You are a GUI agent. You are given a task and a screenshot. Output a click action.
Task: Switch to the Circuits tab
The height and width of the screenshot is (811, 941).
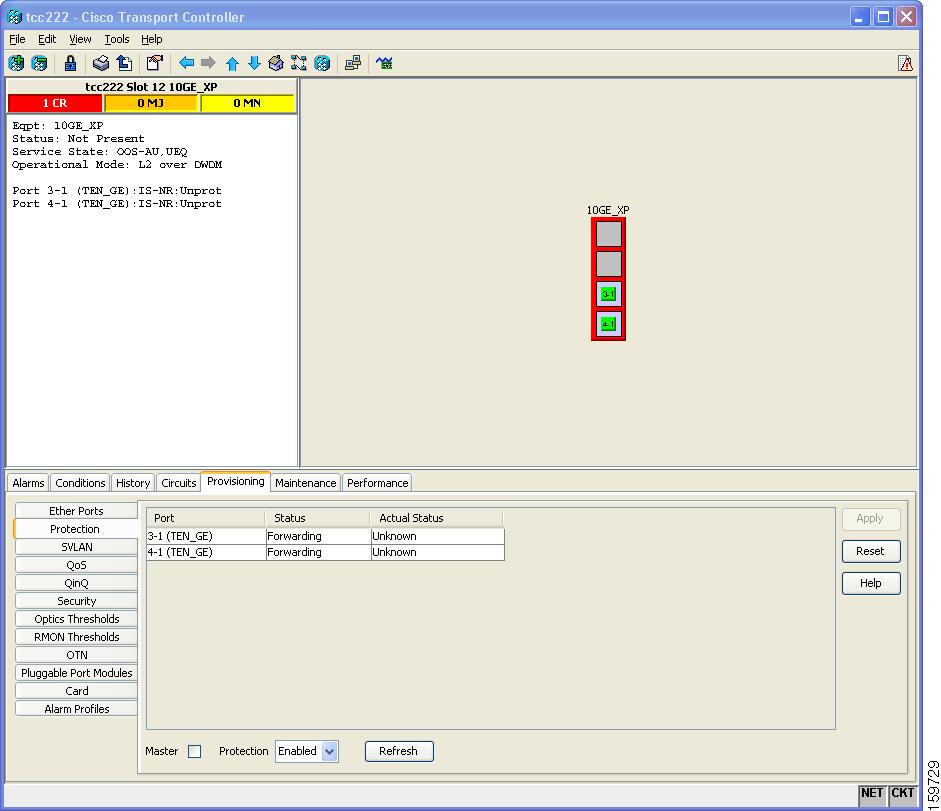coord(178,483)
